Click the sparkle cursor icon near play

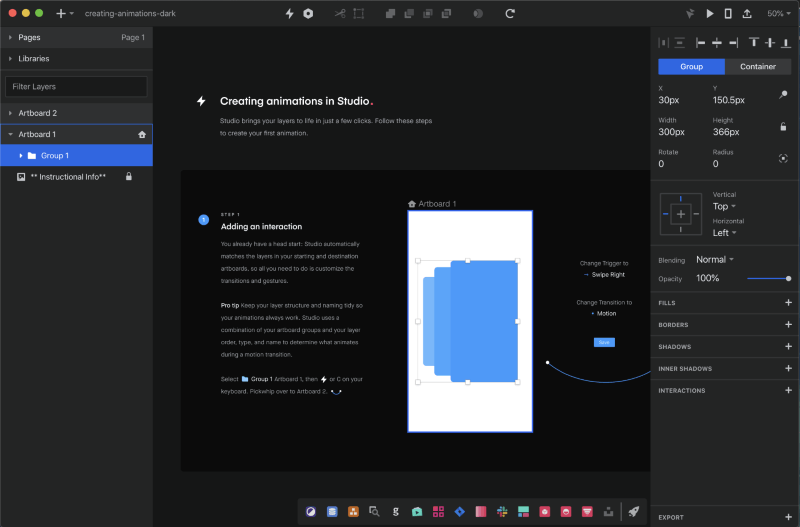tap(690, 14)
